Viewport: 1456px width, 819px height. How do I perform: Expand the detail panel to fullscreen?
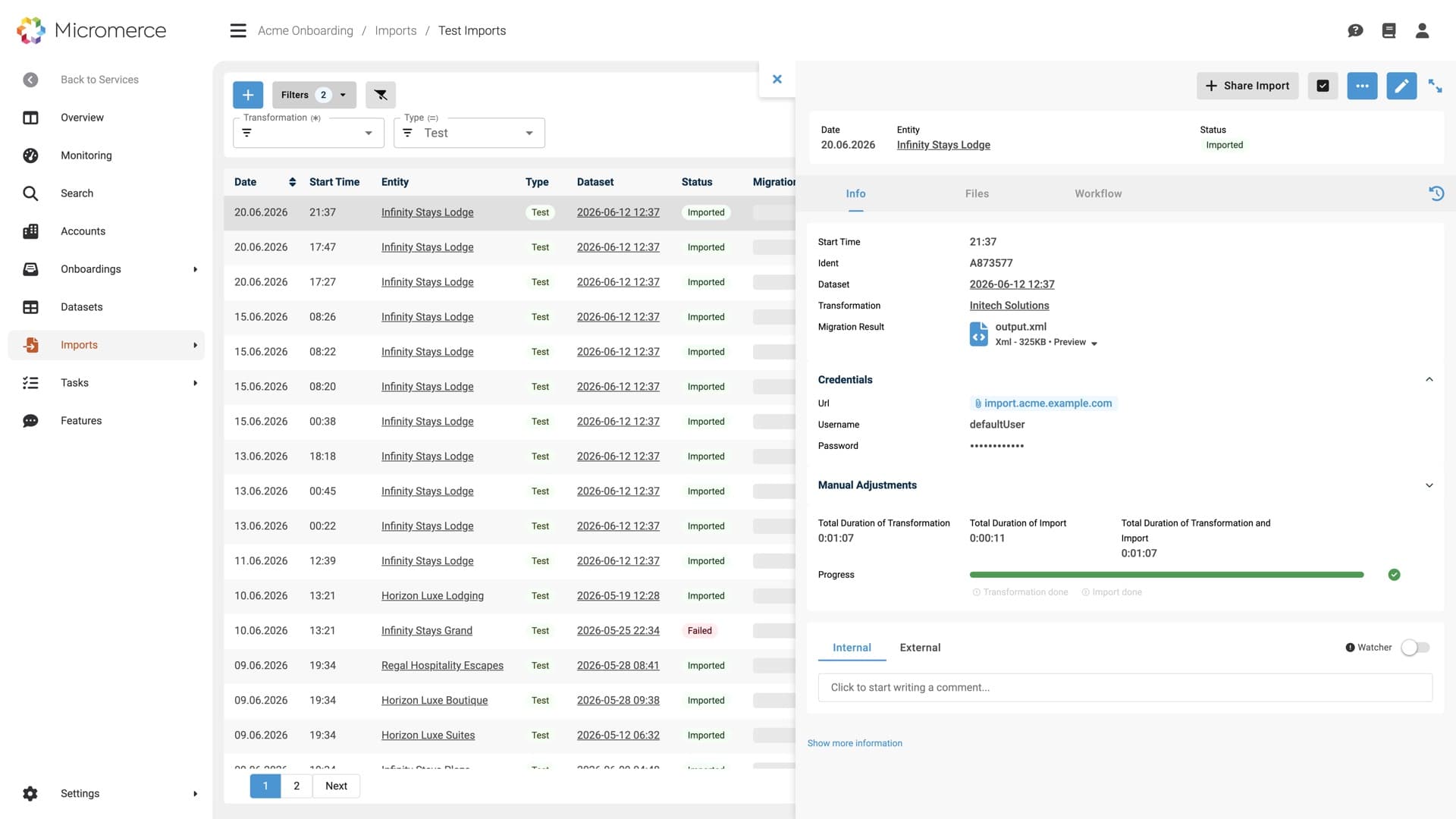[x=1435, y=86]
